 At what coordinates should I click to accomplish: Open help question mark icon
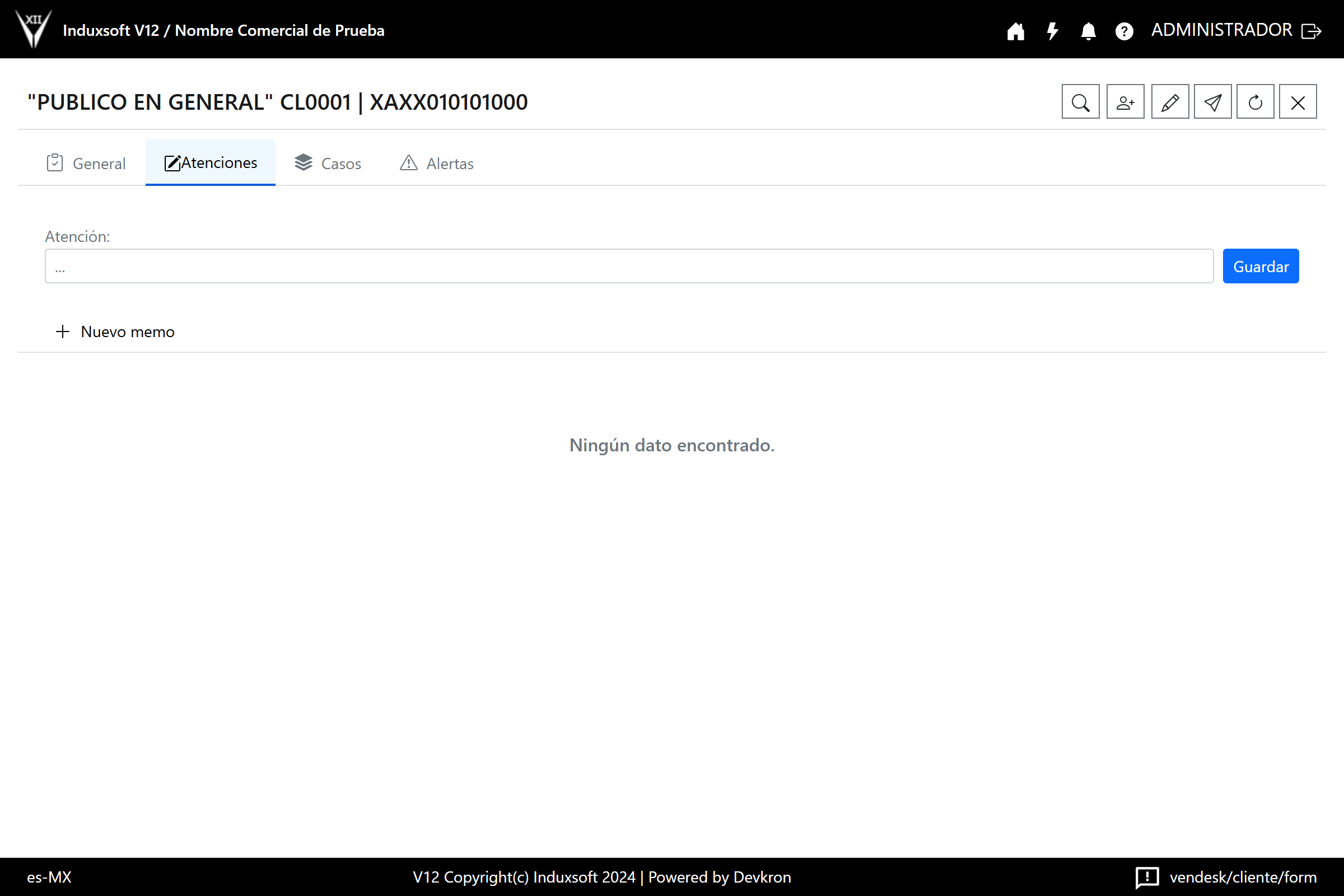(1124, 31)
